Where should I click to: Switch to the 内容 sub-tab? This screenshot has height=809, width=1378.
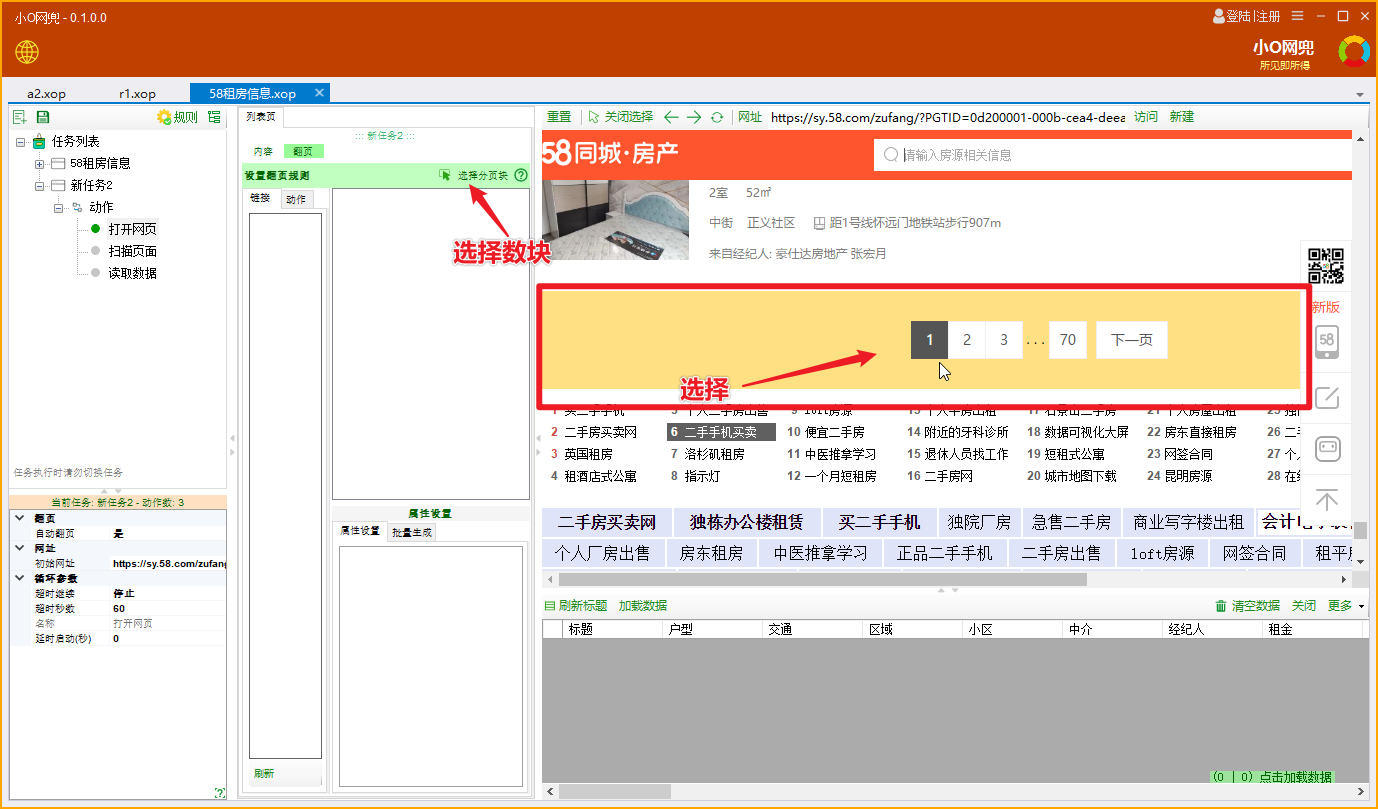pos(263,151)
